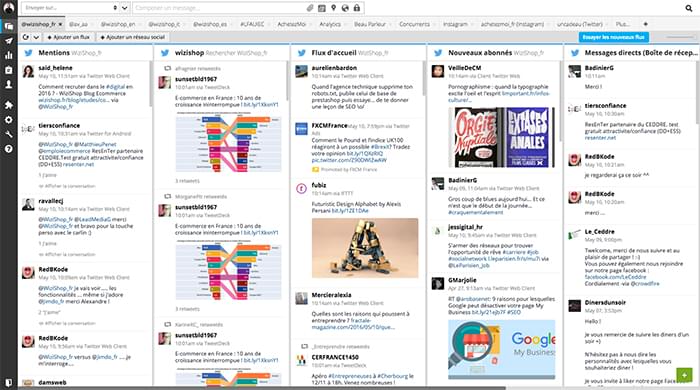Adjust the column width slider
The image size is (700, 390).
680,37
